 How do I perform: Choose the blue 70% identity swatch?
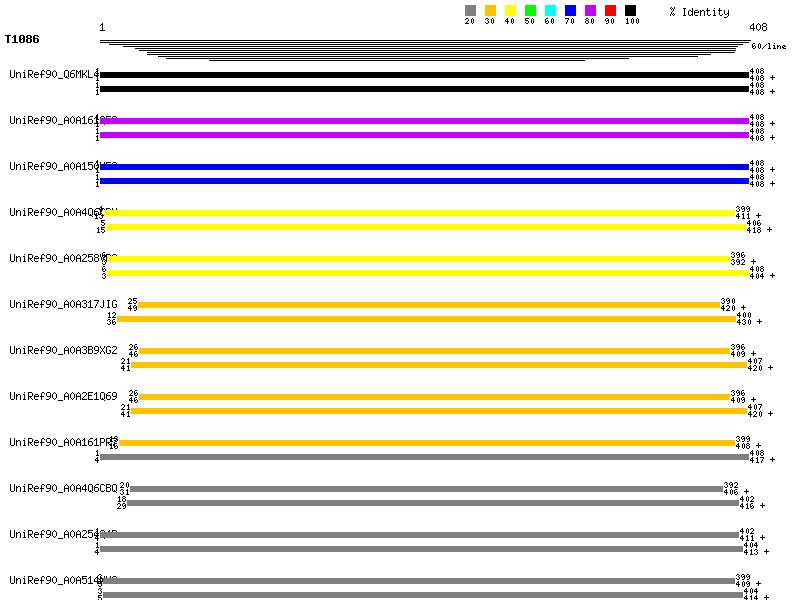[570, 11]
